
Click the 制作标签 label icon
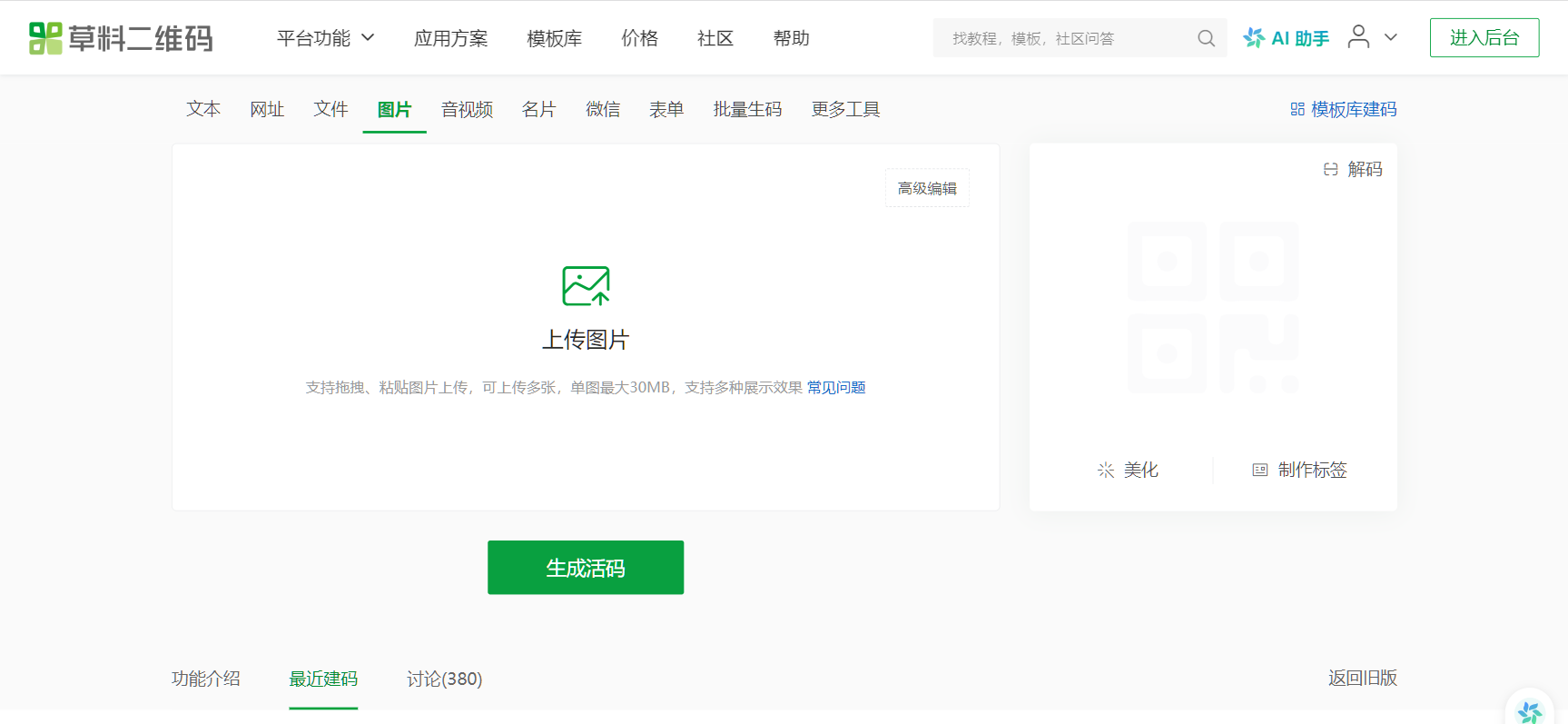point(1260,470)
